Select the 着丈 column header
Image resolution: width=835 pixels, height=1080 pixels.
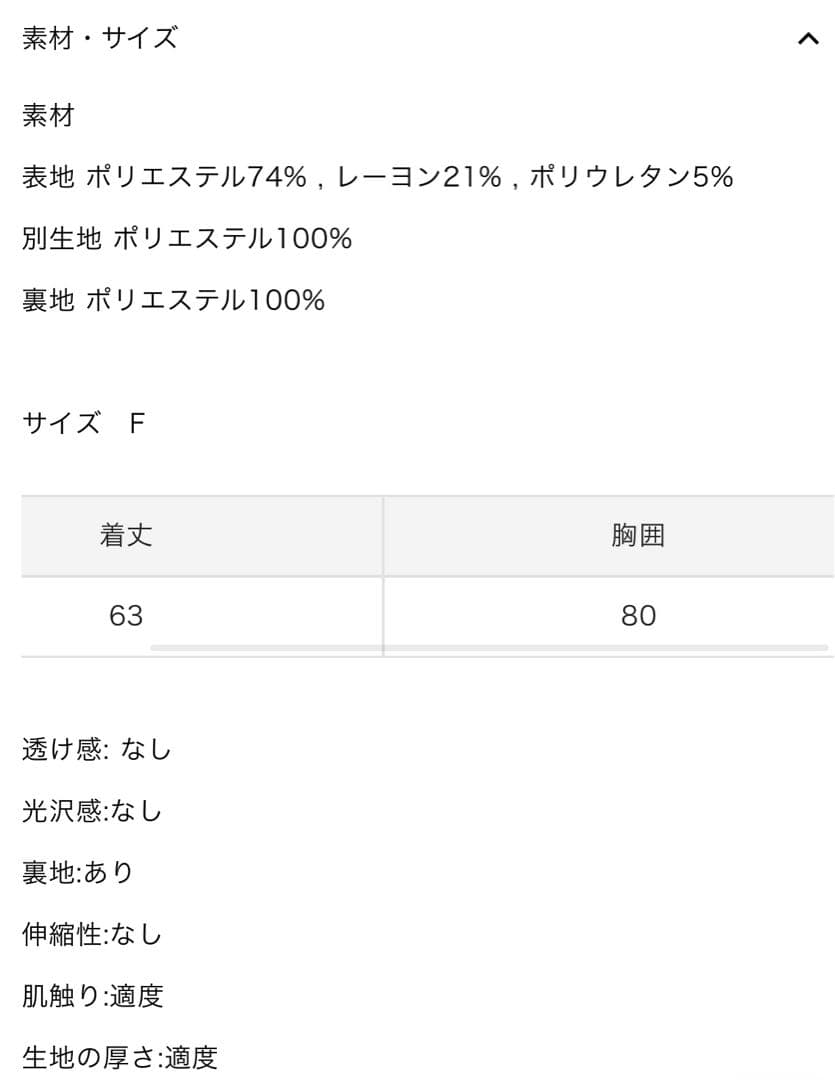126,536
